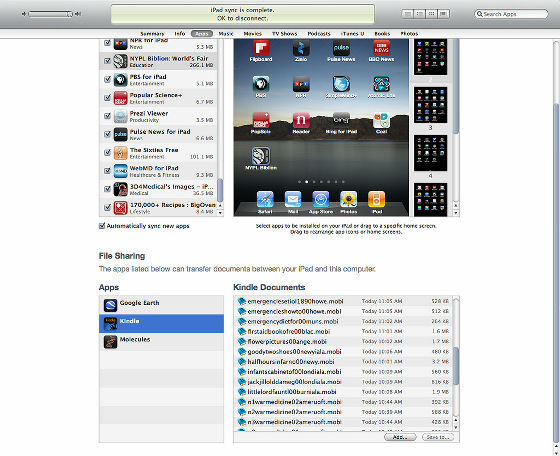Toggle the 170,000+ Recipes : BigOven checkbox

107,207
